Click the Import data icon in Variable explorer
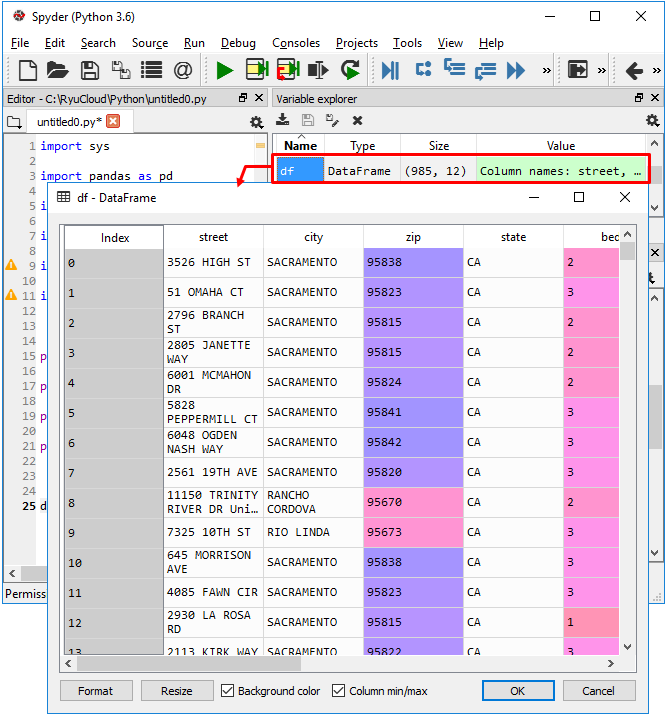The image size is (669, 716). point(283,120)
